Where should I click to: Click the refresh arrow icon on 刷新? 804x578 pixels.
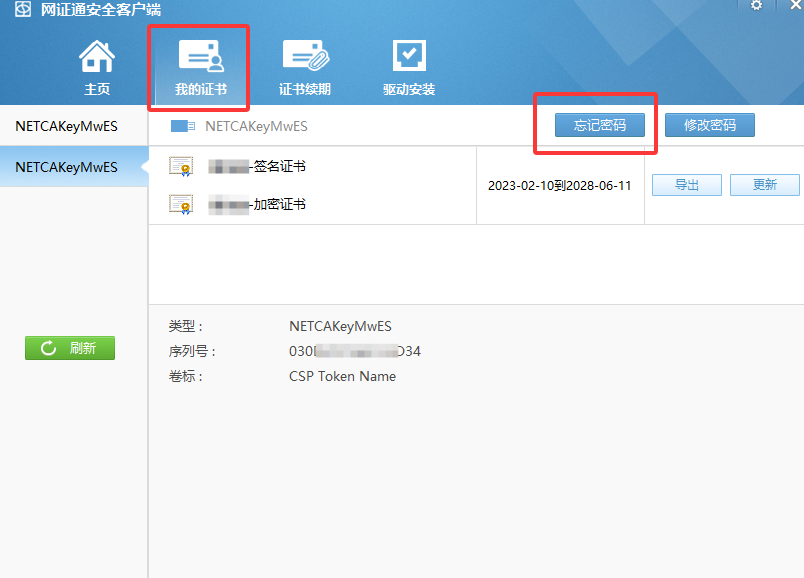(47, 348)
